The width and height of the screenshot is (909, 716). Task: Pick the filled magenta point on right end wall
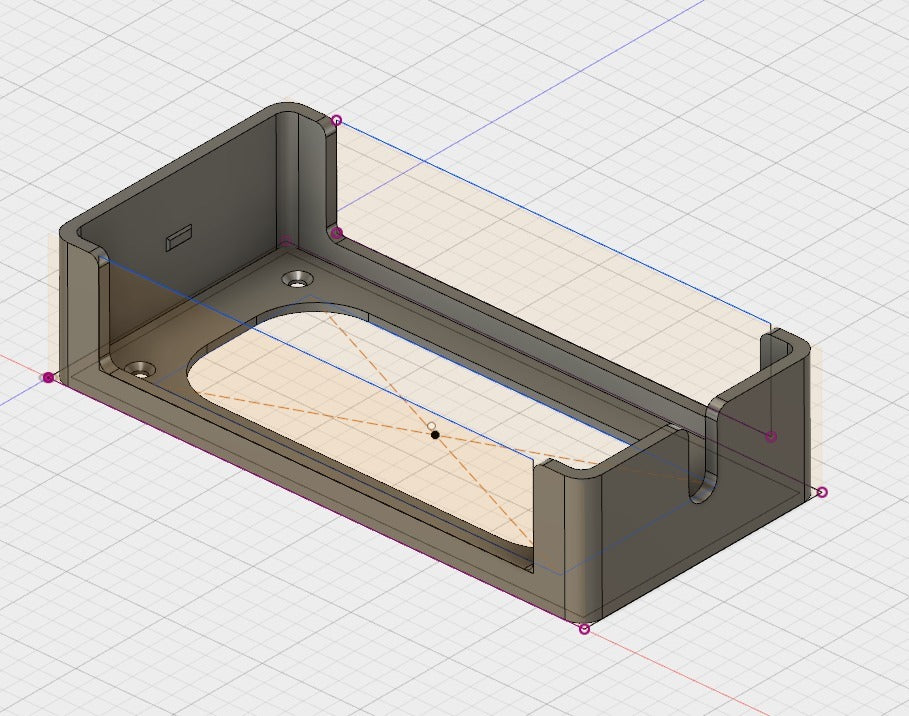pyautogui.click(x=770, y=437)
